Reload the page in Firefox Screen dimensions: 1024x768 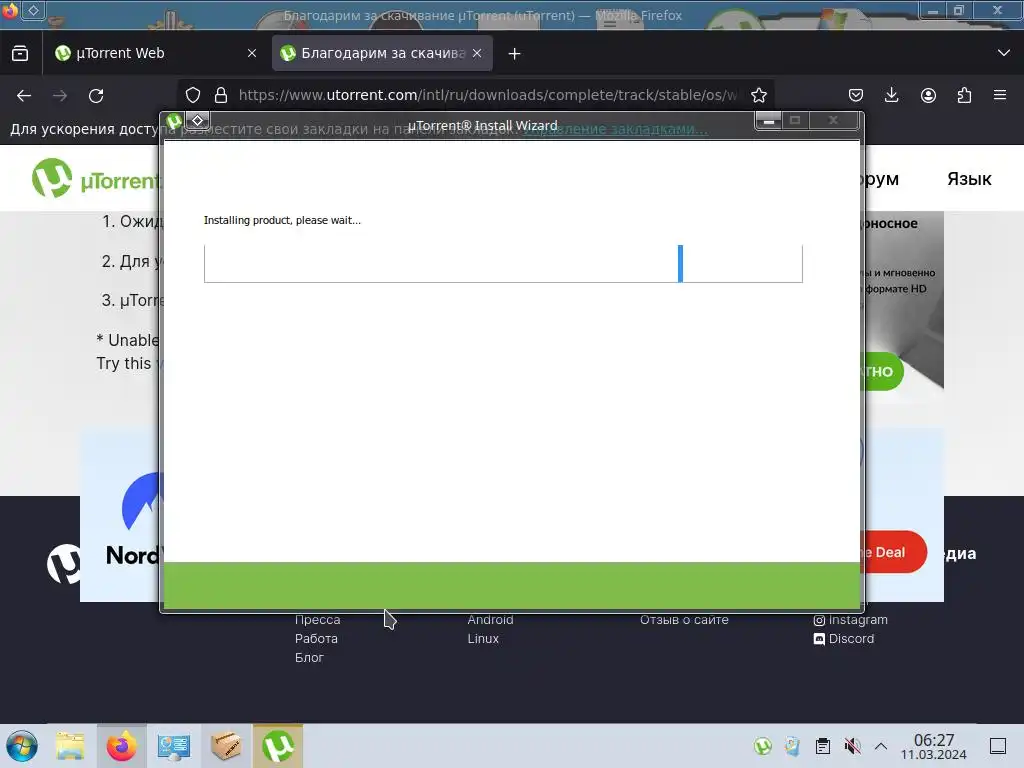click(96, 96)
